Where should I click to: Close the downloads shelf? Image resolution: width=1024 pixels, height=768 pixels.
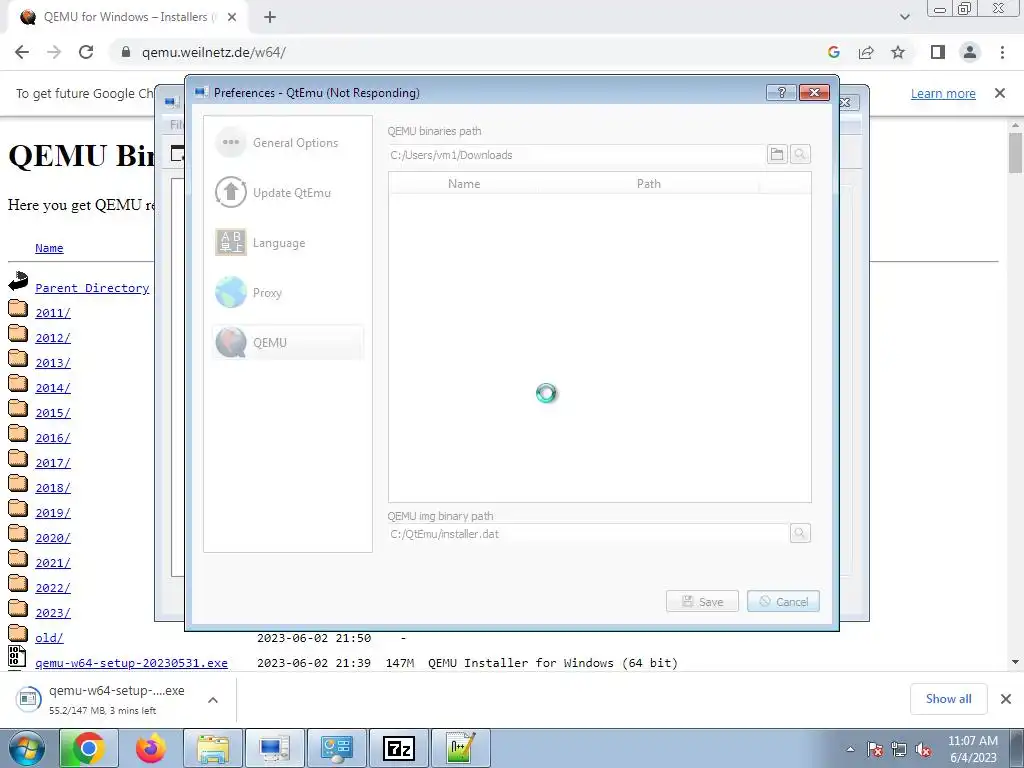point(1006,699)
